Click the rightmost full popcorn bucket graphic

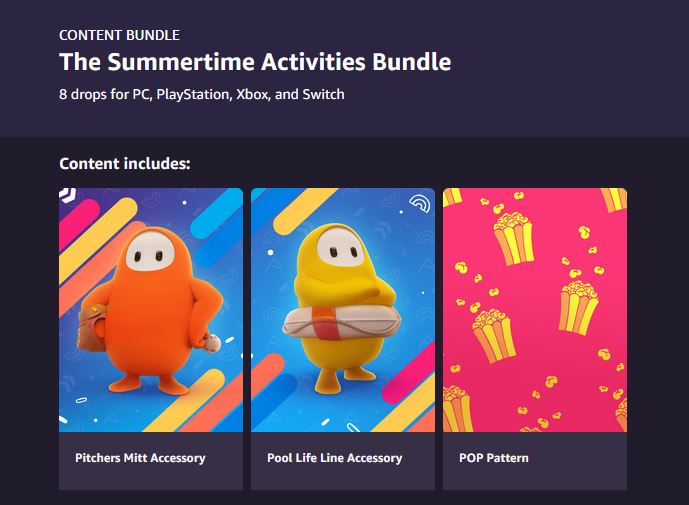pos(578,308)
